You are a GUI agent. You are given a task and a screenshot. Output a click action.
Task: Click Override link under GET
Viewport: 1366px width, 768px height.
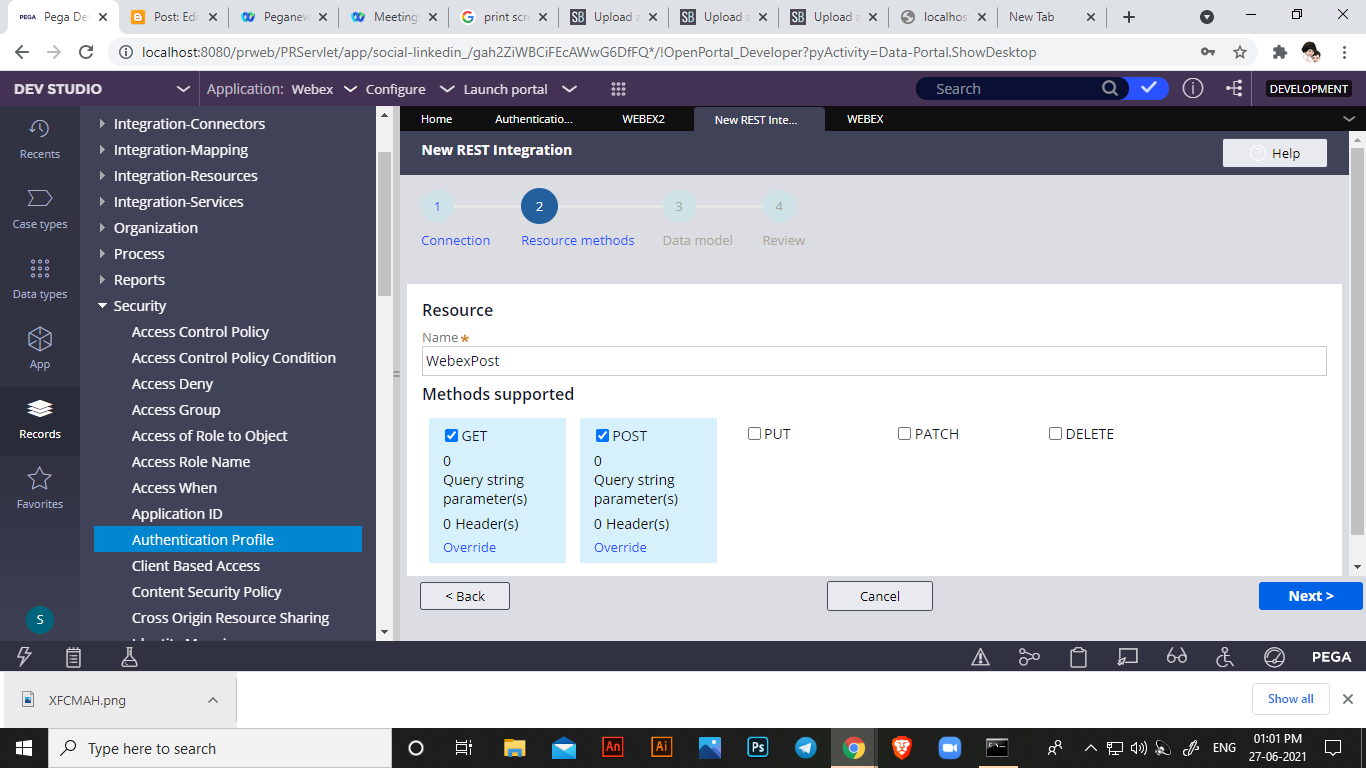(469, 548)
